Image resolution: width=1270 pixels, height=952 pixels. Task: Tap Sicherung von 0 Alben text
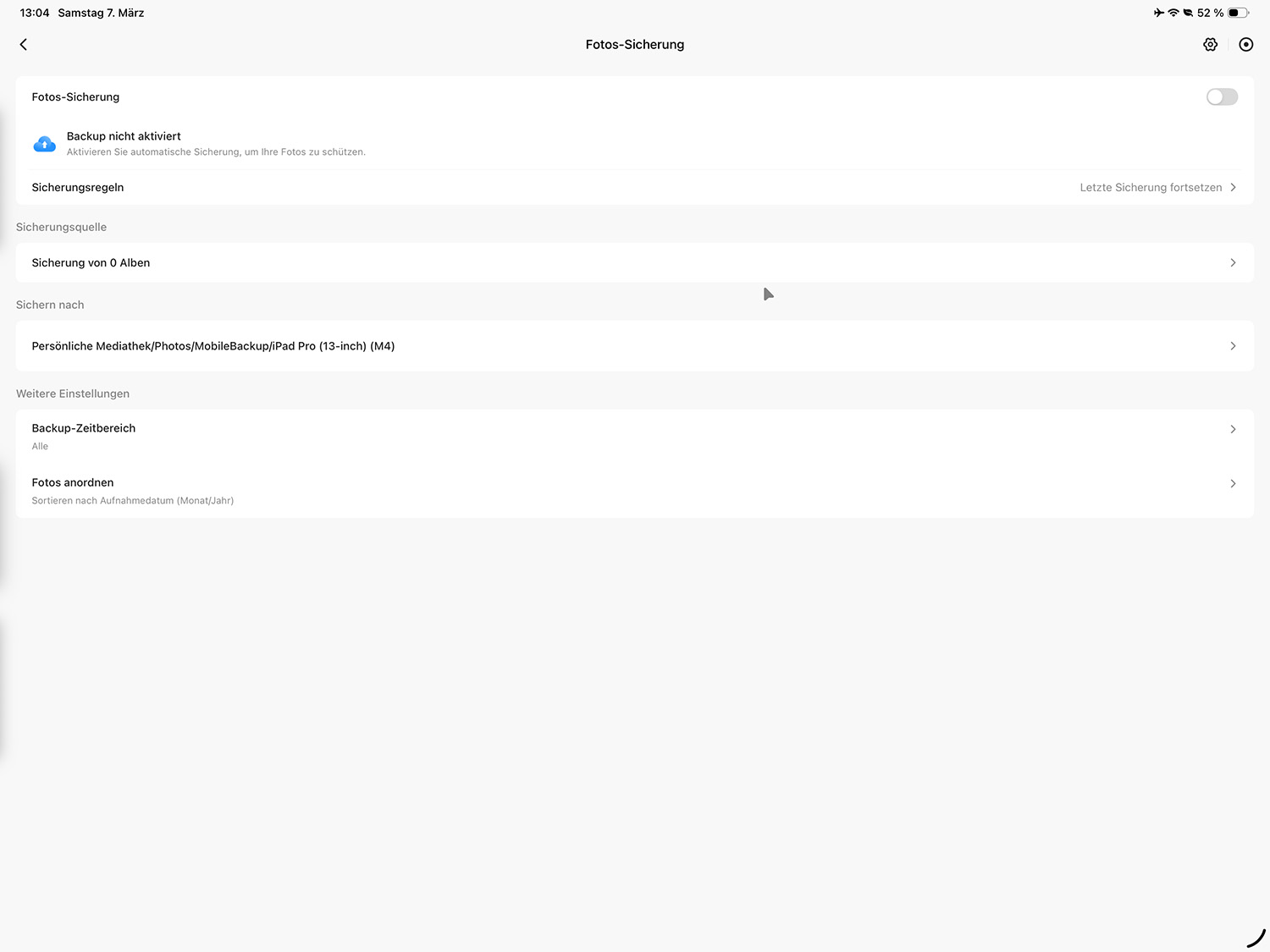click(91, 263)
